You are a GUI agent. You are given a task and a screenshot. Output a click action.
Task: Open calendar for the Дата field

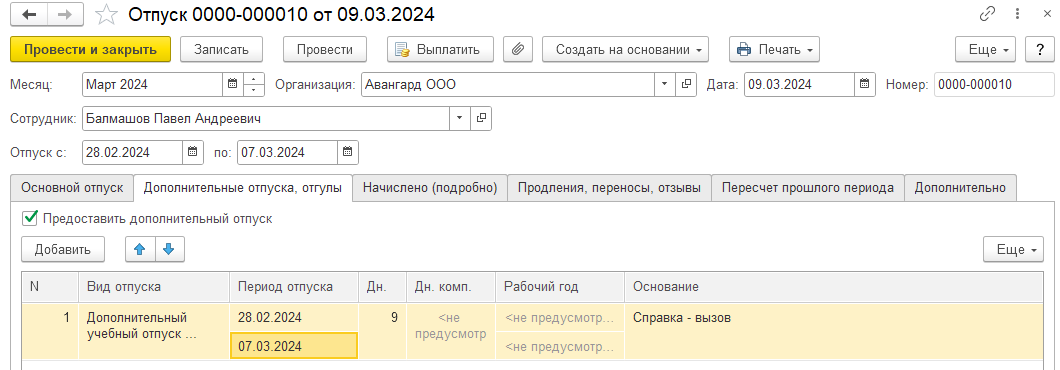(x=863, y=85)
